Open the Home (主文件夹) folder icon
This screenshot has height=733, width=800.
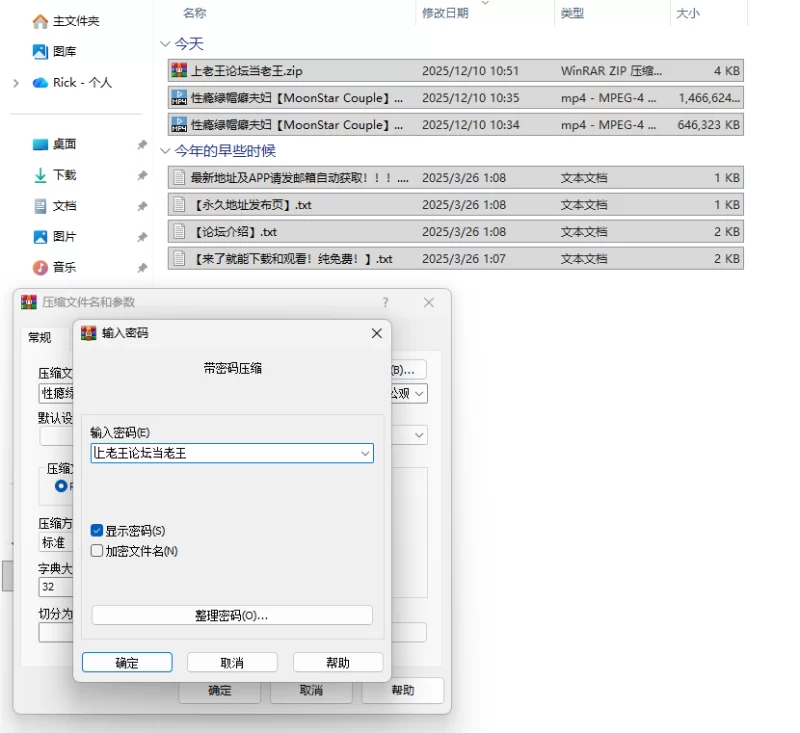click(x=40, y=21)
